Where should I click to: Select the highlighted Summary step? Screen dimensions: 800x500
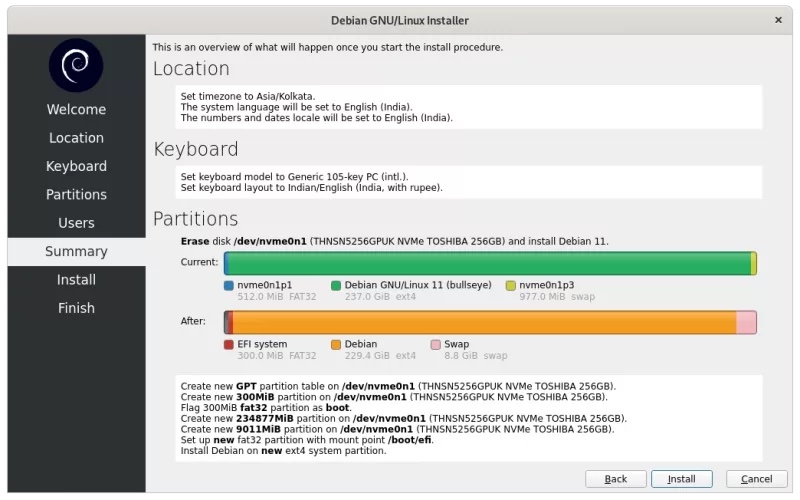pyautogui.click(x=76, y=251)
